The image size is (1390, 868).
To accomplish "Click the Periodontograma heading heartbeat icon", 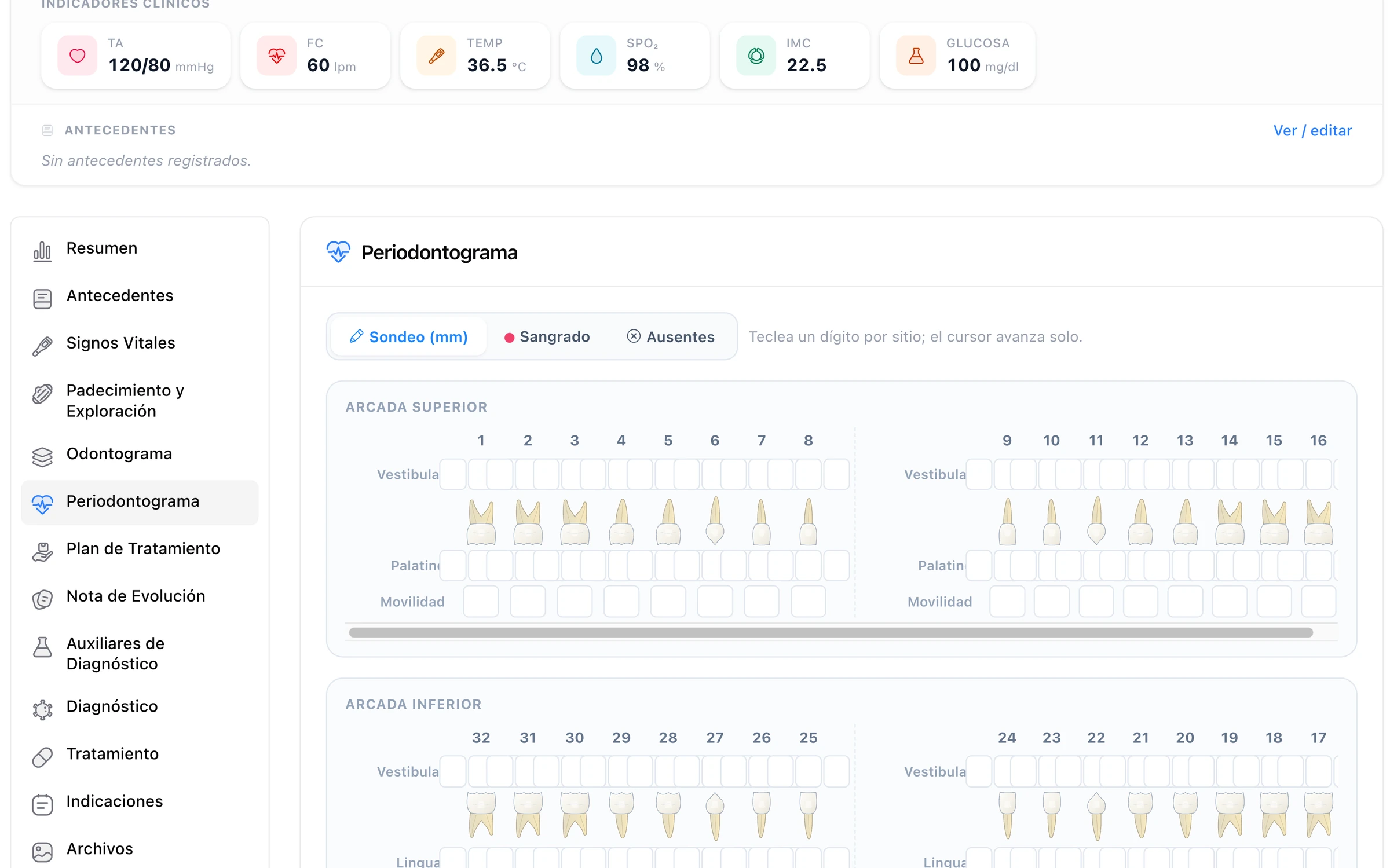I will [338, 252].
